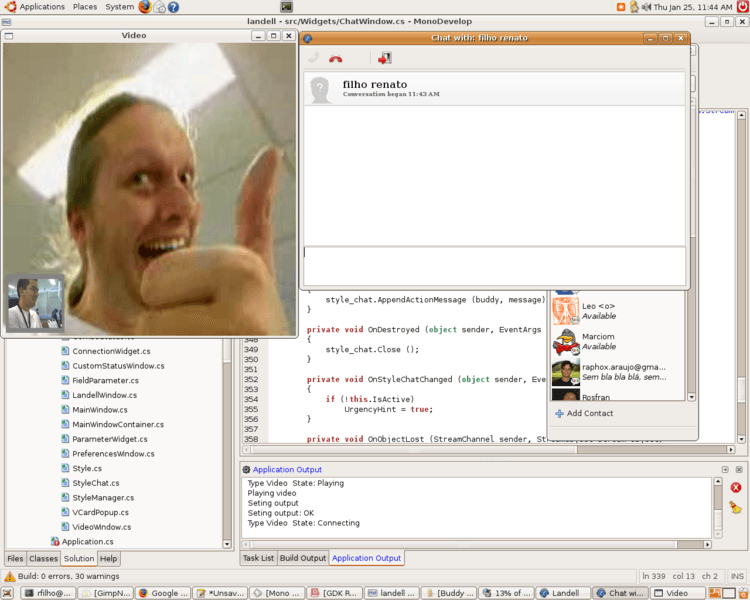This screenshot has width=750, height=600.
Task: Switch to the Build Output tab
Action: [302, 558]
